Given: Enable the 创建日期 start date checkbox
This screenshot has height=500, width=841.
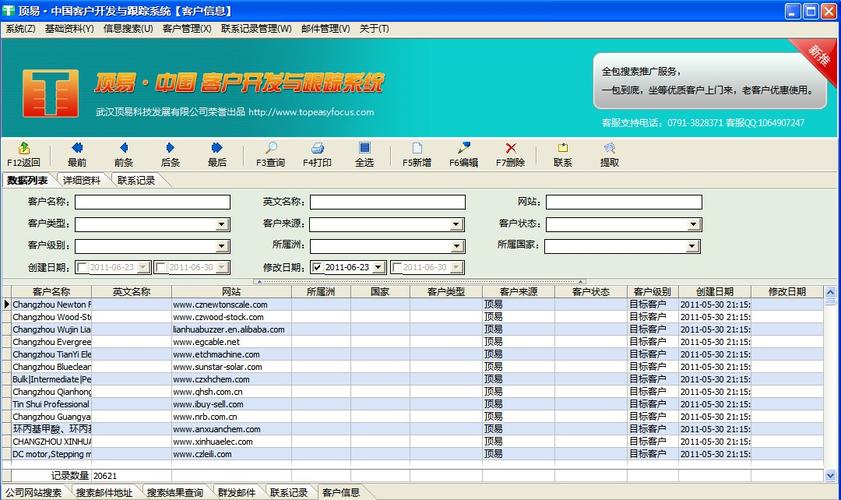Looking at the screenshot, I should tap(82, 267).
